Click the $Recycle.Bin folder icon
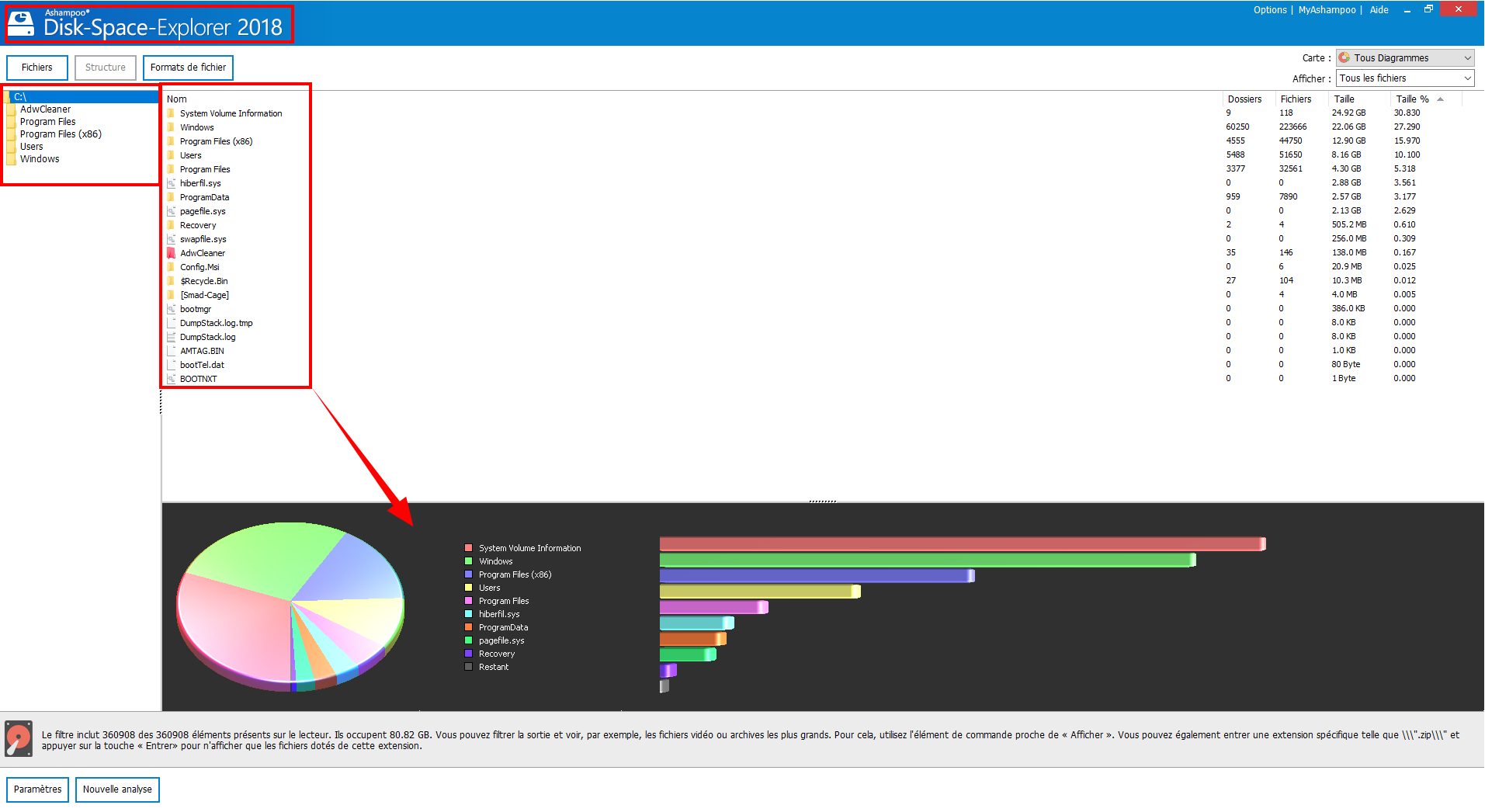1485x812 pixels. pyautogui.click(x=171, y=281)
